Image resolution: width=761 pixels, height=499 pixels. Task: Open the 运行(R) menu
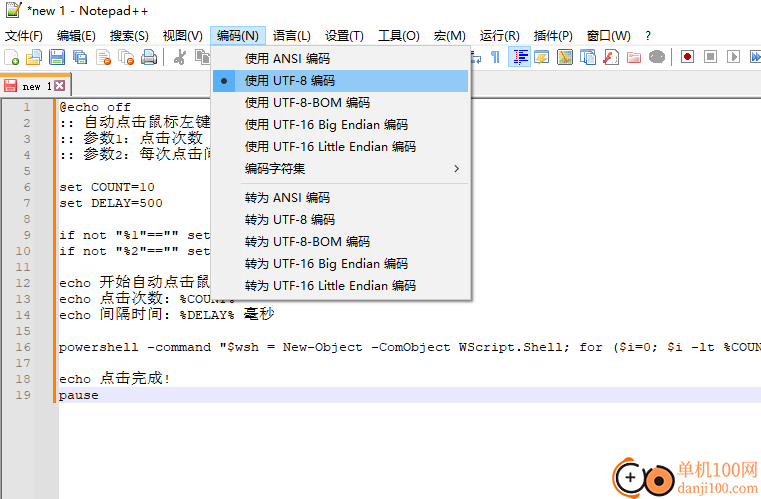click(x=500, y=36)
